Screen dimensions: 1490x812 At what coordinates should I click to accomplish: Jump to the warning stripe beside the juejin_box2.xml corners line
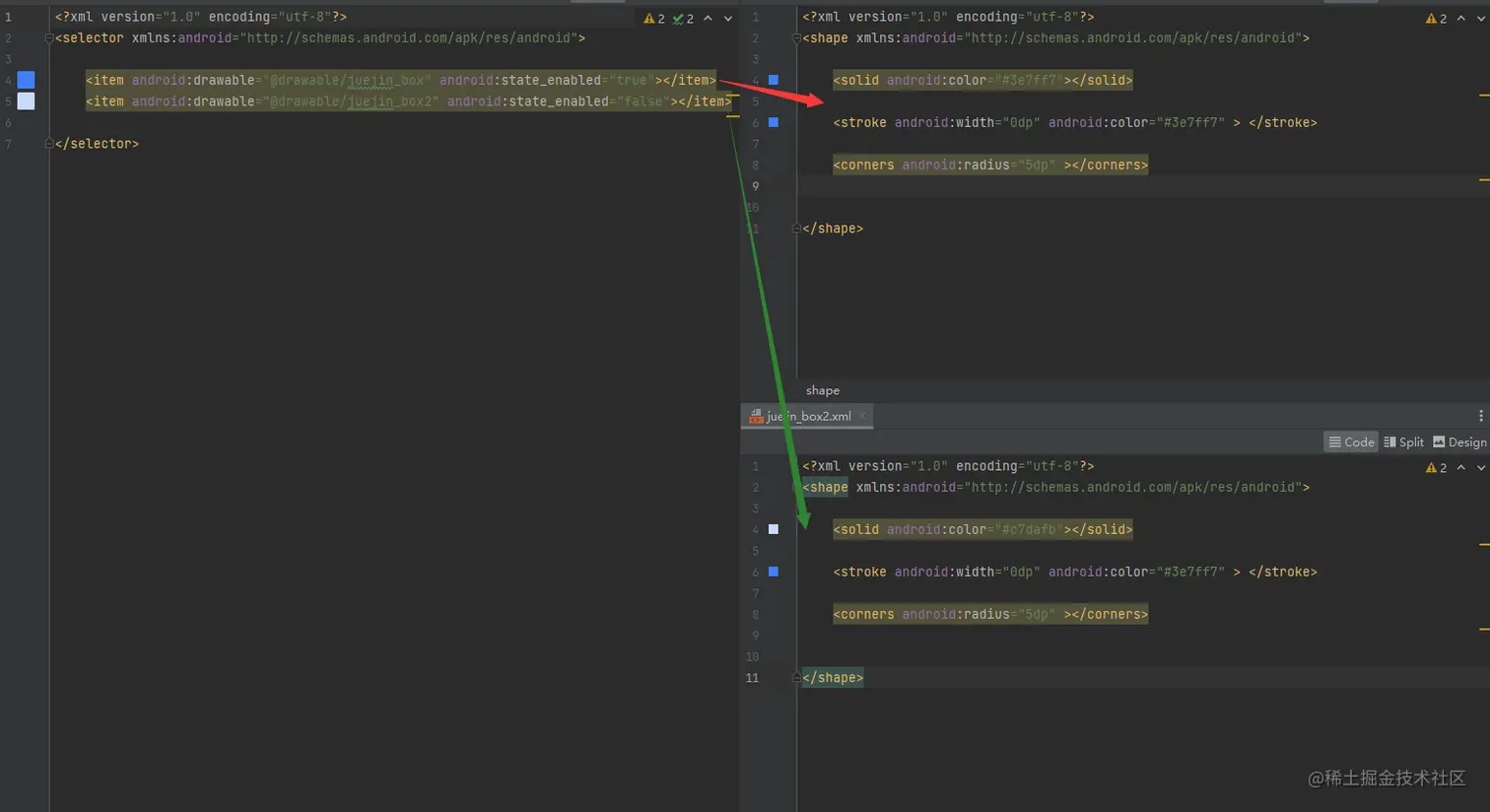pyautogui.click(x=1484, y=629)
